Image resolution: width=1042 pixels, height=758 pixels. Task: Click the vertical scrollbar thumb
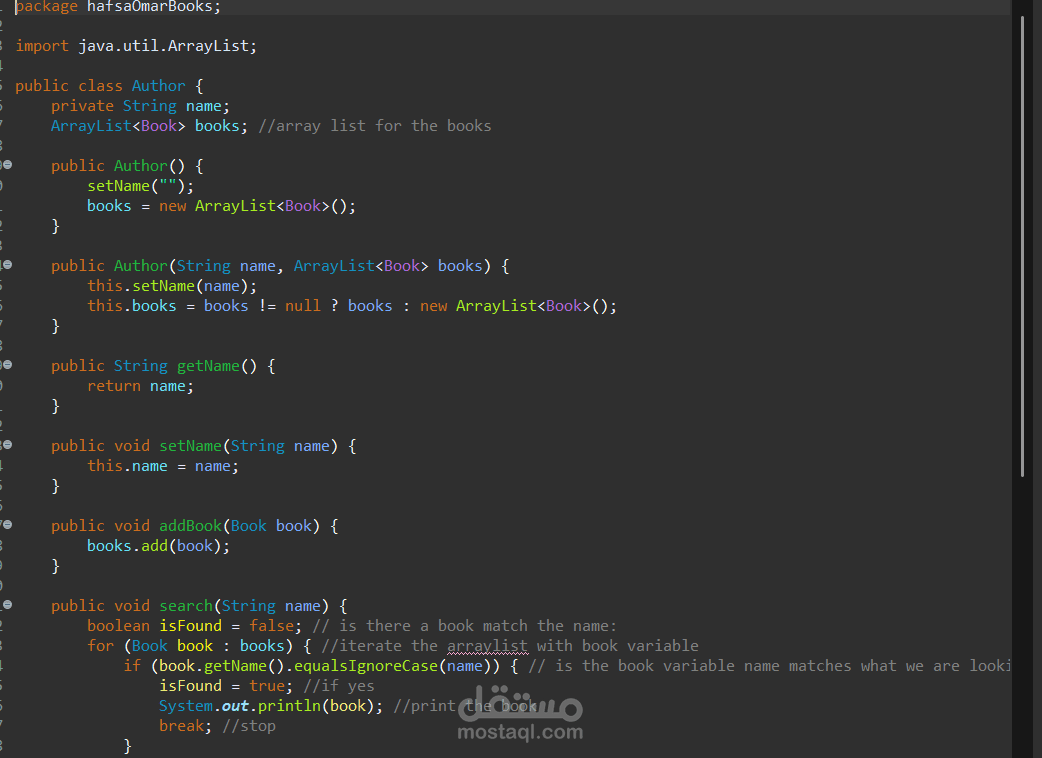(x=1023, y=246)
